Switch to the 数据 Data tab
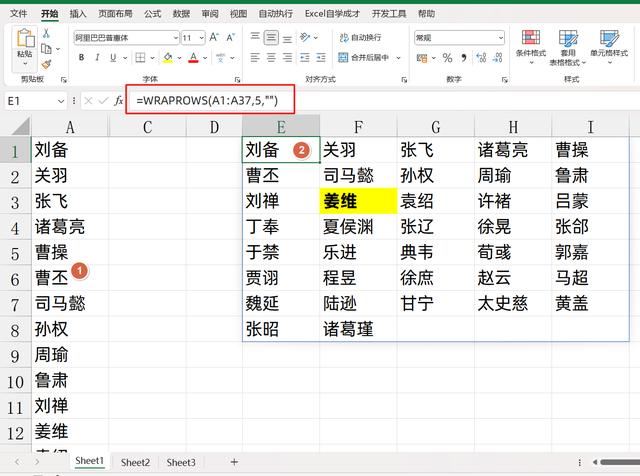The width and height of the screenshot is (640, 476). 181,14
